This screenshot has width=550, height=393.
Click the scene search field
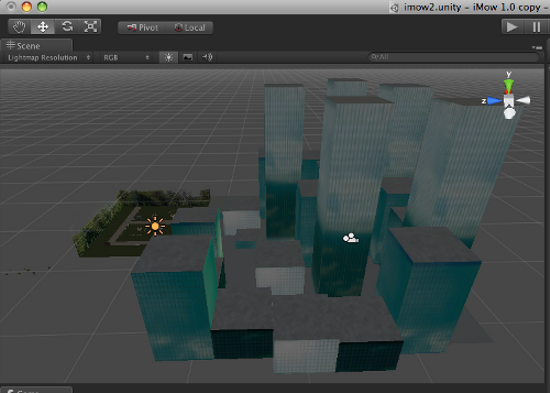tap(453, 57)
